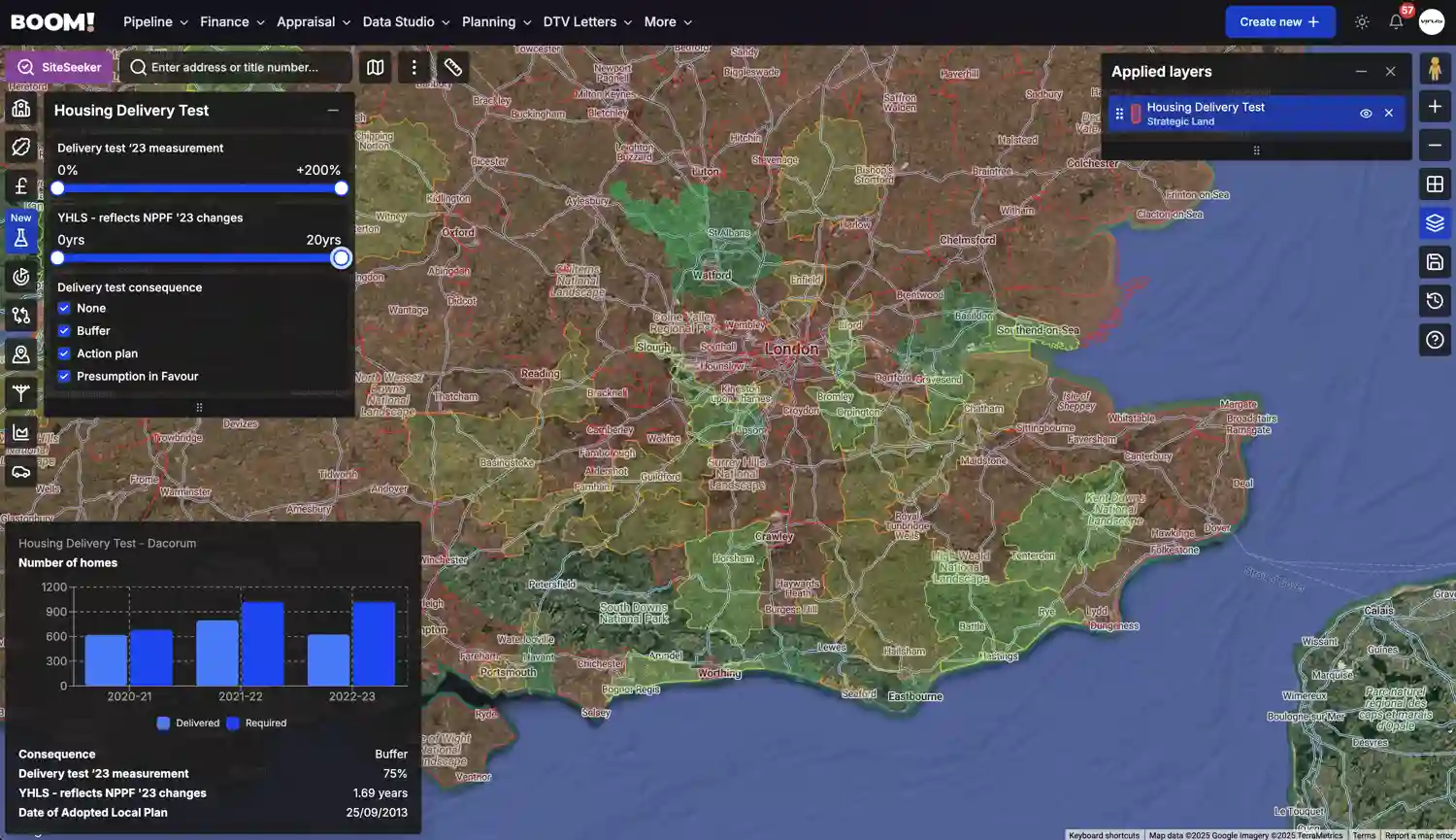Click the 2020-21 Delivered bar in chart
This screenshot has width=1456, height=840.
point(106,660)
